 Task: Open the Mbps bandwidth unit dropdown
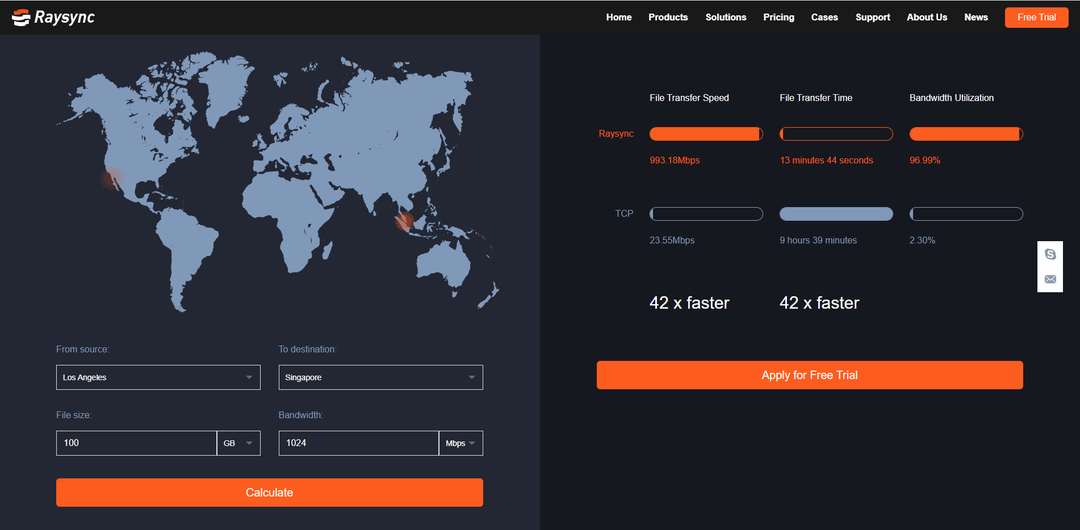(461, 443)
